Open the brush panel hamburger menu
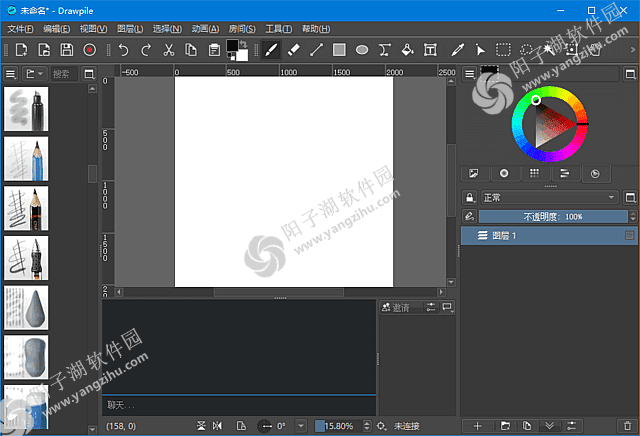The width and height of the screenshot is (640, 436). (x=11, y=74)
